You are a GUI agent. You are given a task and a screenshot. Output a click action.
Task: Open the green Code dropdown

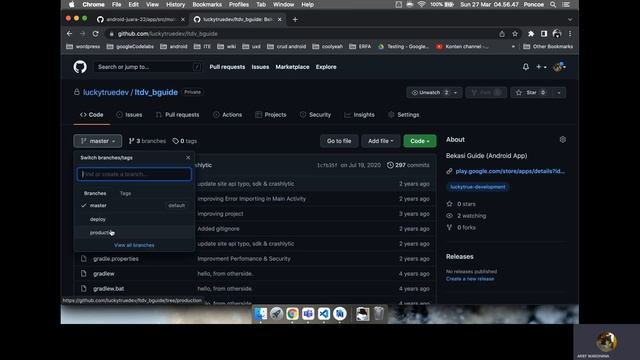coord(420,141)
